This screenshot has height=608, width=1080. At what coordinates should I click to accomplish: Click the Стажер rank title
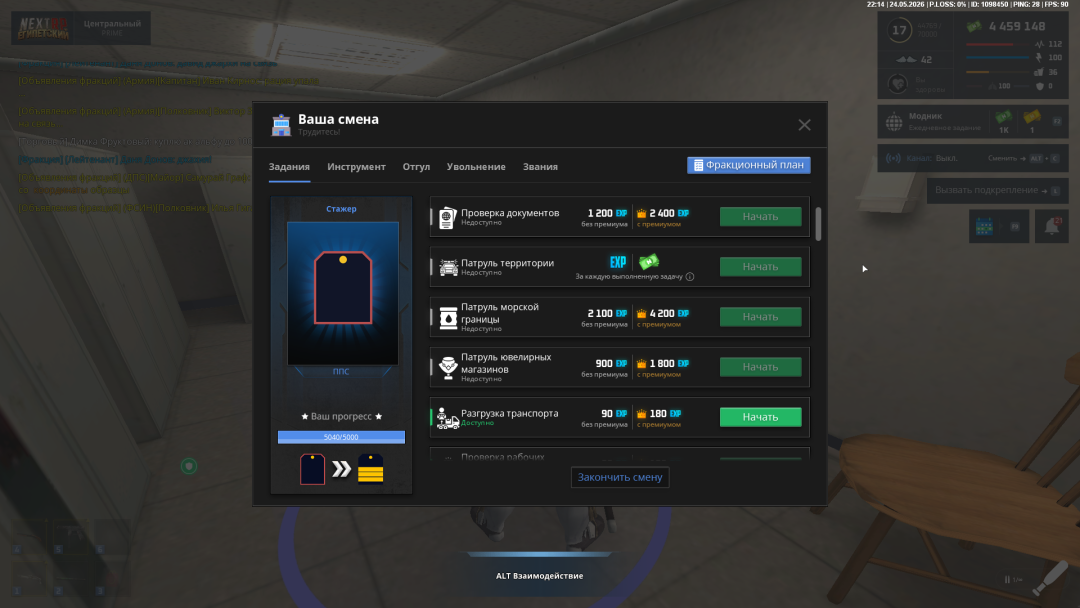tap(342, 209)
